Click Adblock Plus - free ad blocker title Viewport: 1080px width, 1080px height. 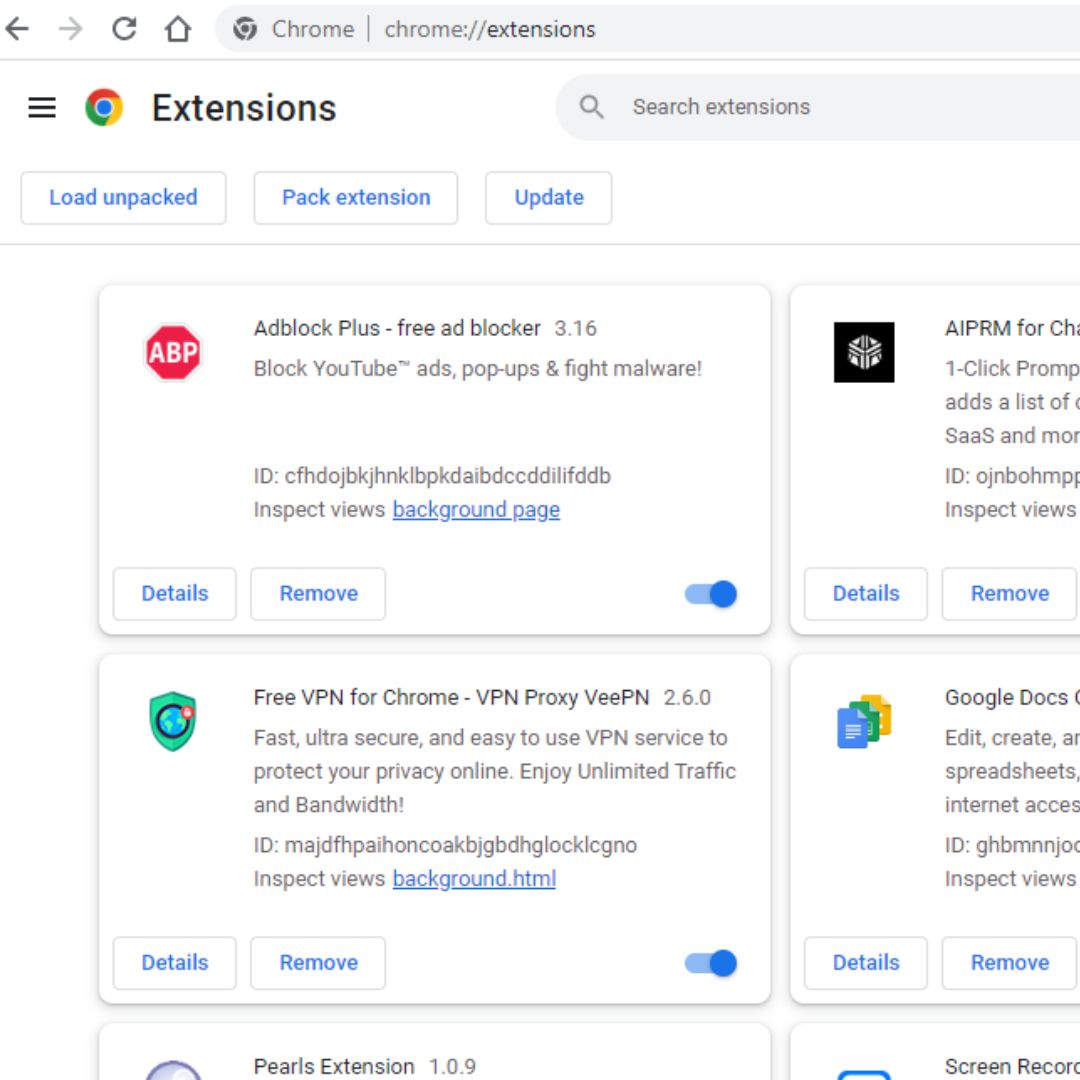(397, 328)
